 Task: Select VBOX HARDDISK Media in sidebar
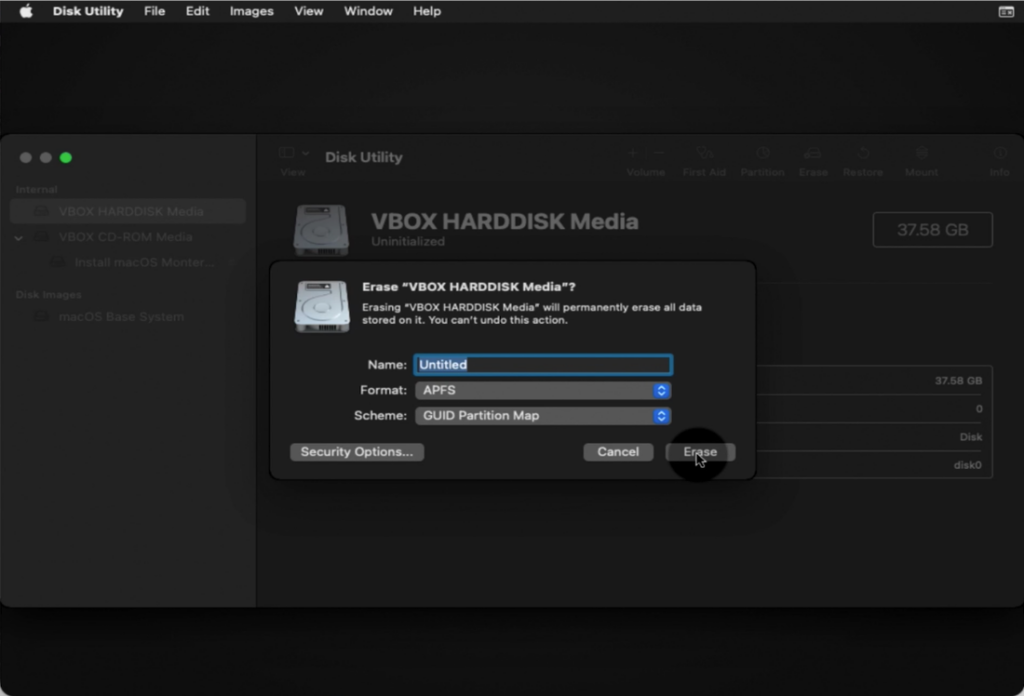(x=128, y=212)
